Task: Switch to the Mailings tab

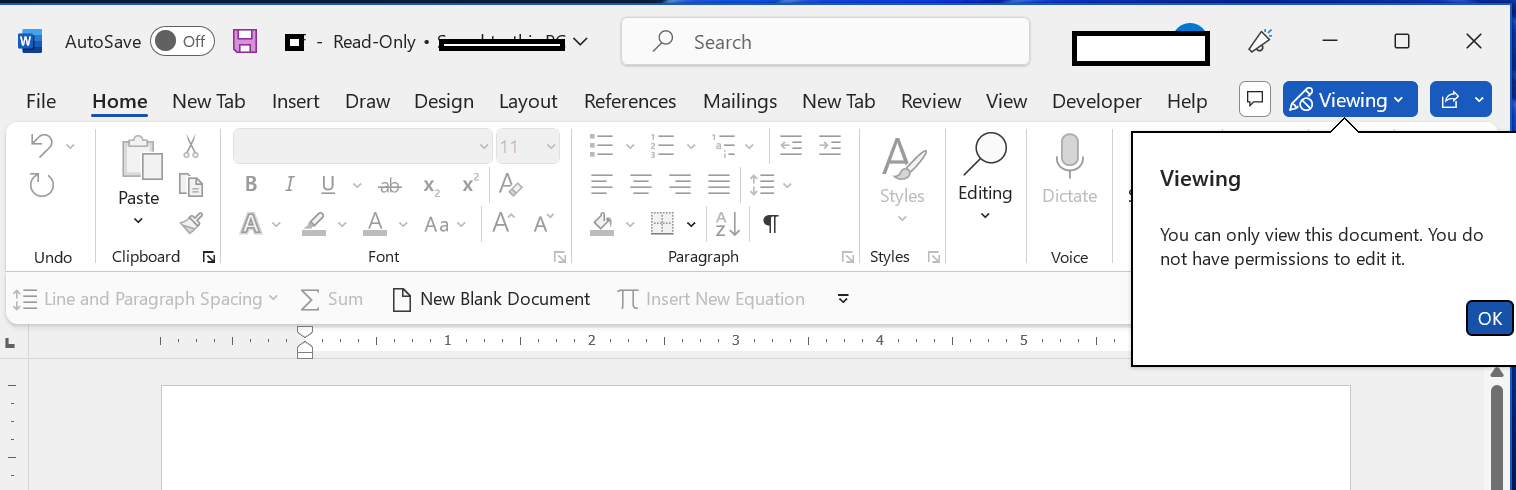Action: pyautogui.click(x=740, y=101)
